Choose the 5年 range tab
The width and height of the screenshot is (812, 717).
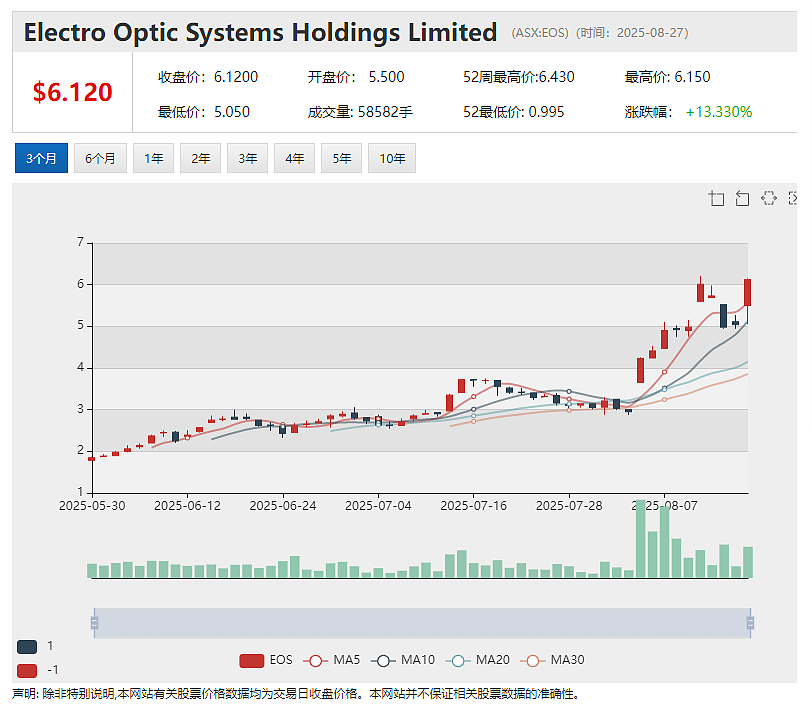341,158
